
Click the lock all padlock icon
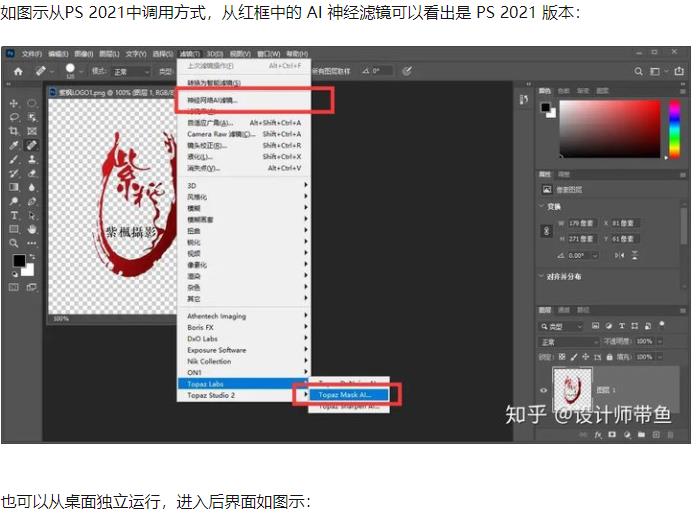[x=609, y=357]
